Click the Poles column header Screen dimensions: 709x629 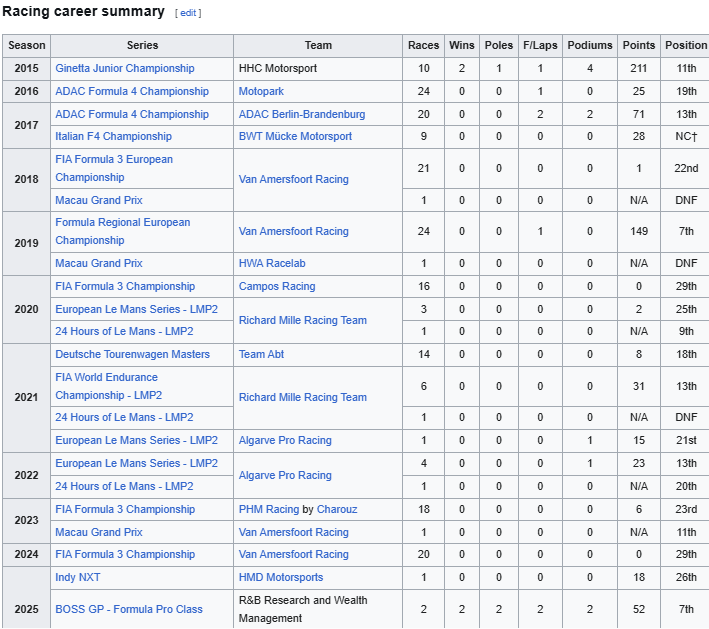(x=499, y=46)
